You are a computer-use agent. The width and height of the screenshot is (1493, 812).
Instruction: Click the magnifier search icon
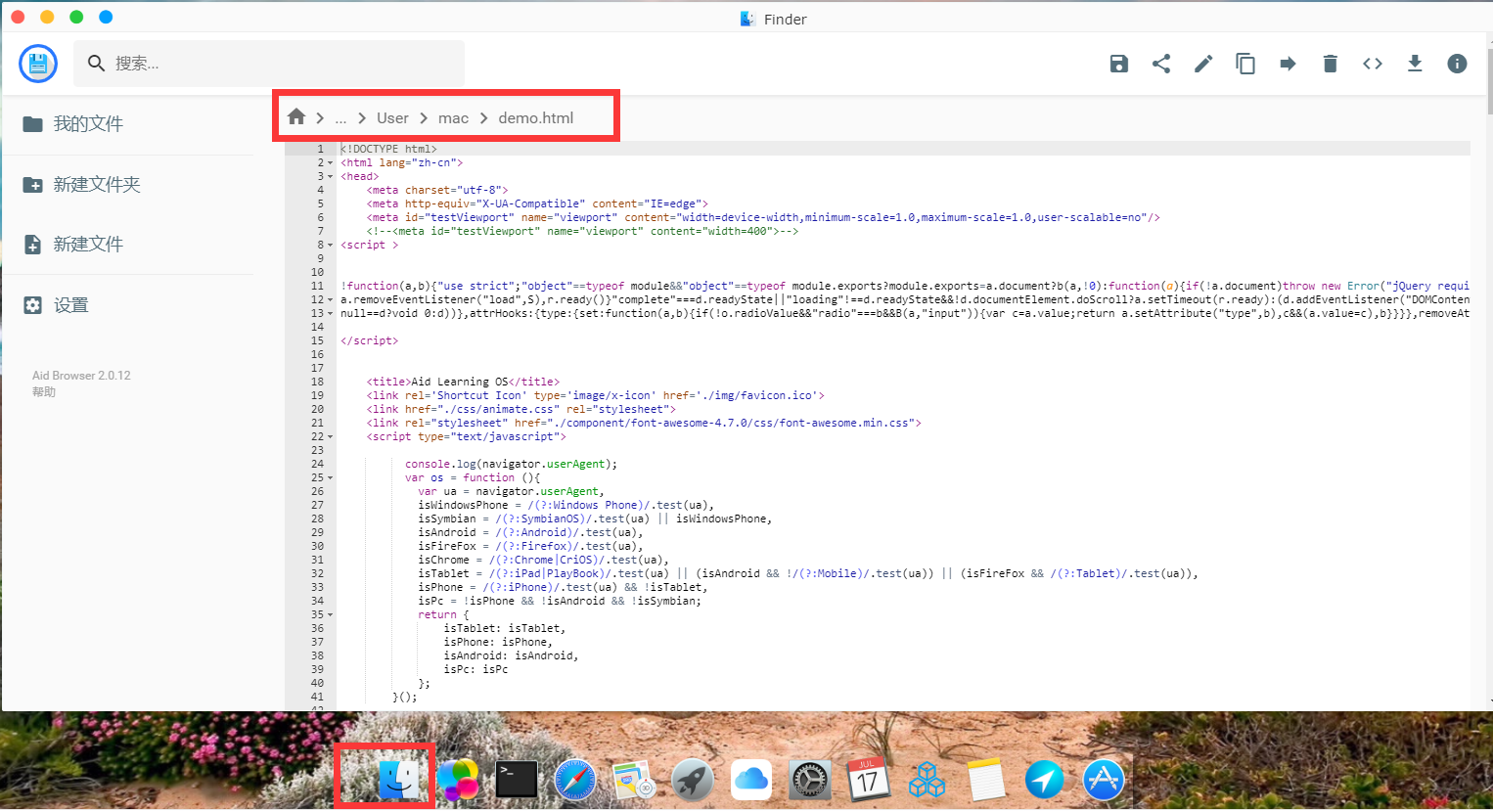pyautogui.click(x=96, y=64)
